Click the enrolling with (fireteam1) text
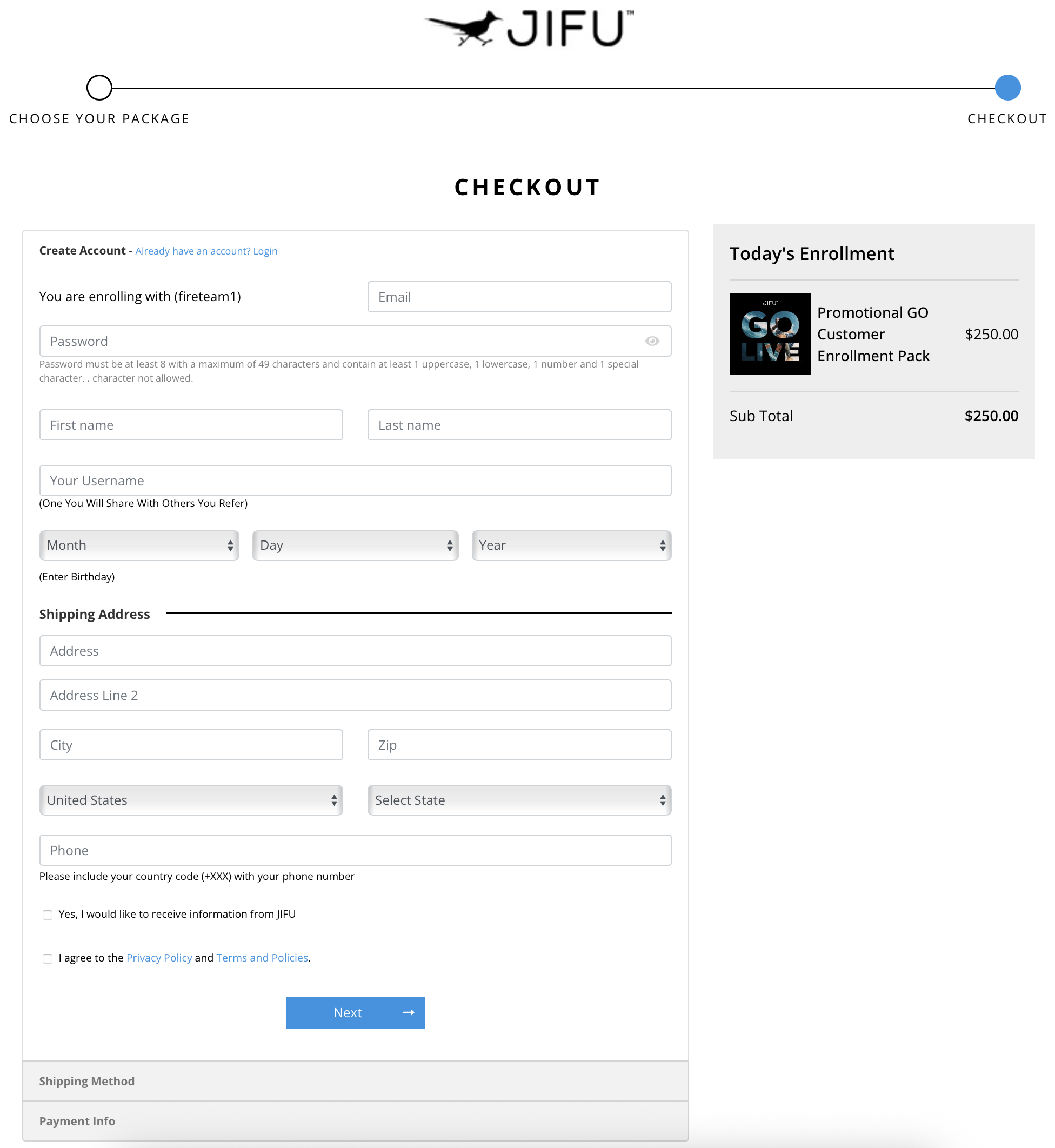 [141, 297]
